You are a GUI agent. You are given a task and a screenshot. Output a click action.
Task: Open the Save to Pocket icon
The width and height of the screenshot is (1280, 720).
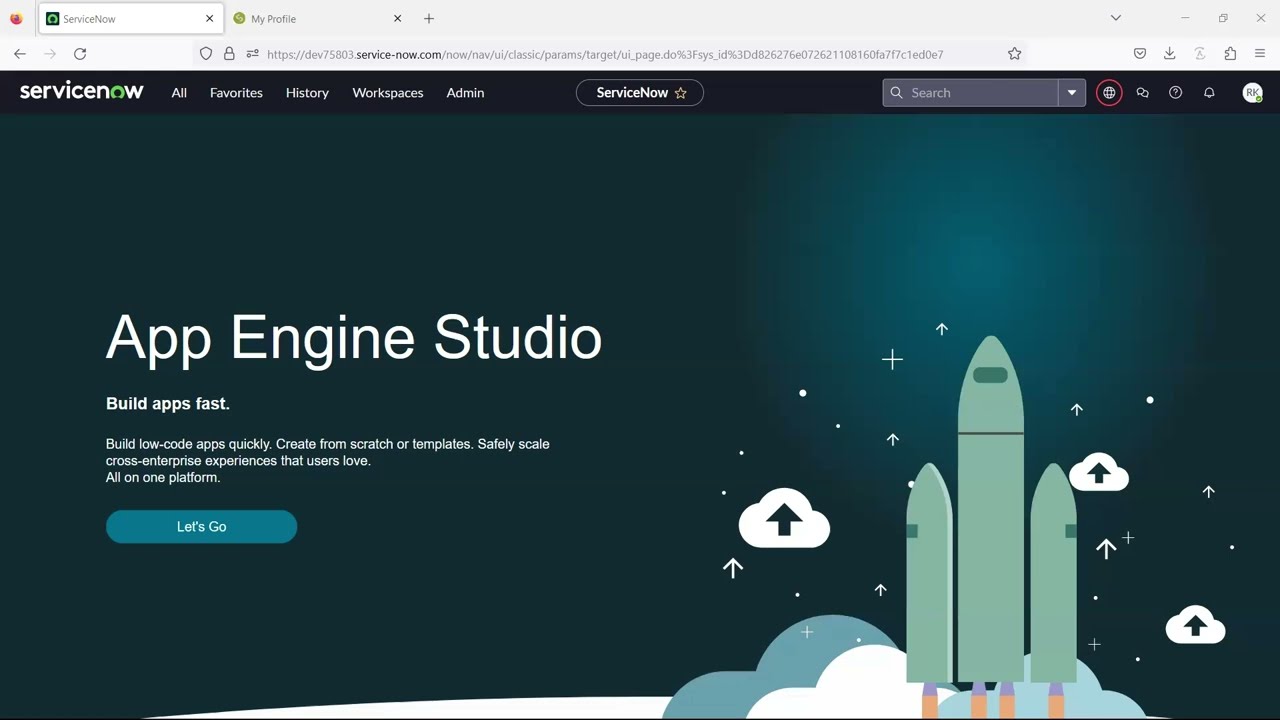1140,54
